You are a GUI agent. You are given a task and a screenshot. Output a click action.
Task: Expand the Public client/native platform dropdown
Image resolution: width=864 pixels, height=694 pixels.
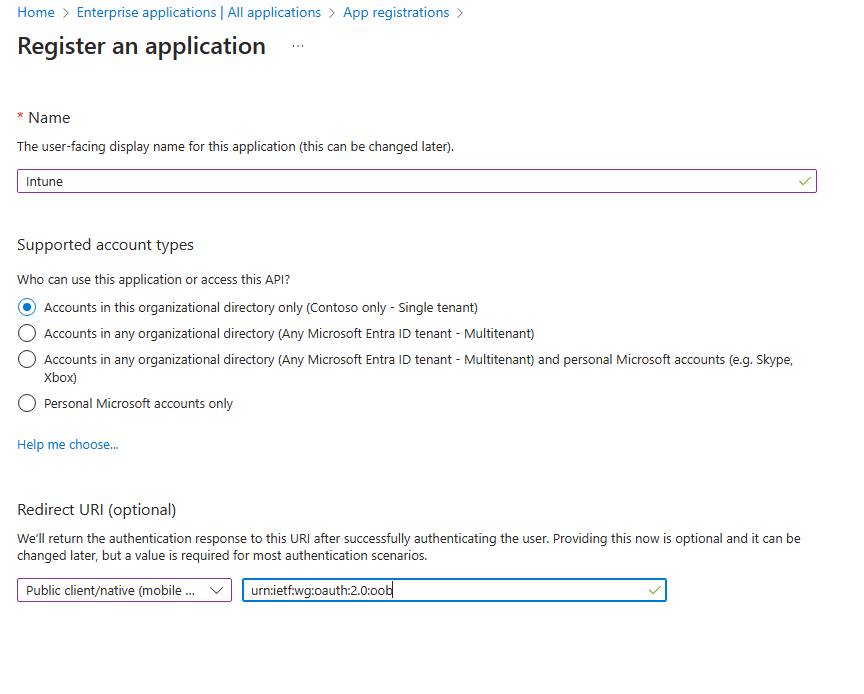(x=125, y=590)
